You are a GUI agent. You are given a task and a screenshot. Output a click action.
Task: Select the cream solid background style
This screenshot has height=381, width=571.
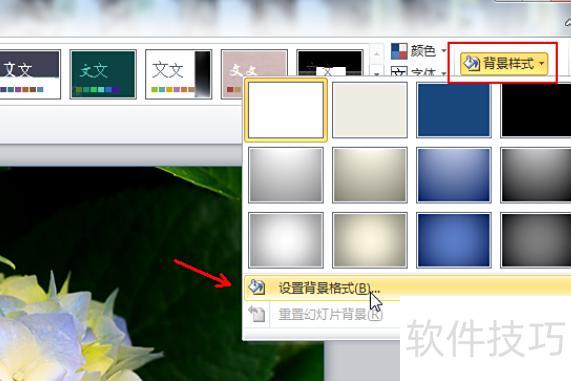370,110
